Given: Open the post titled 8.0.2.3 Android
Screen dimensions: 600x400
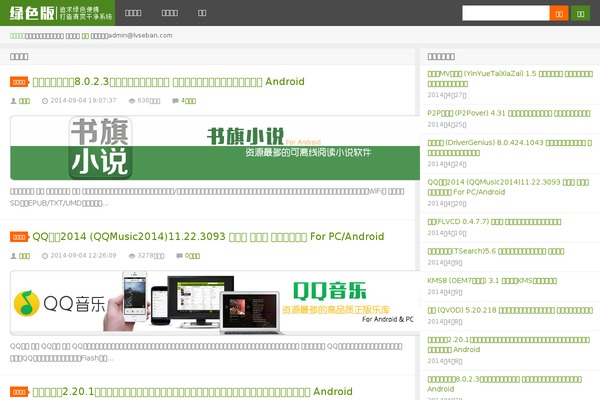Looking at the screenshot, I should [x=168, y=82].
